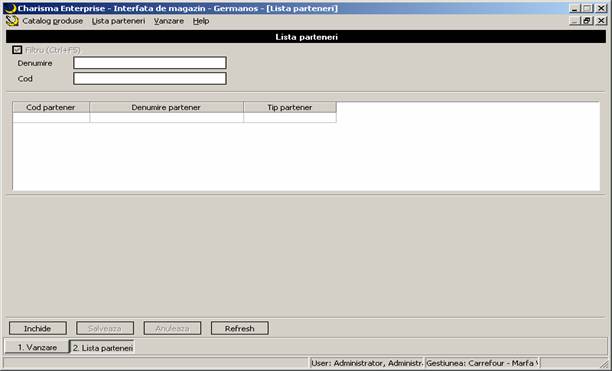Focus the Cod input field
This screenshot has width=612, height=371.
150,78
